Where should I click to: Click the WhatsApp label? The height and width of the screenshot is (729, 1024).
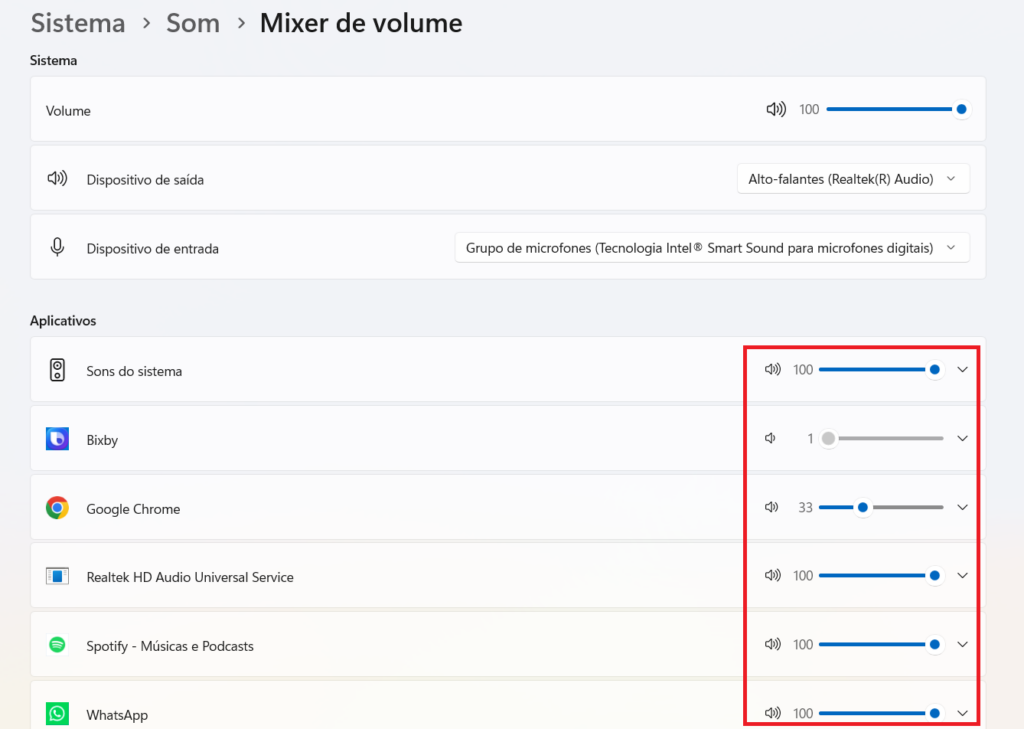117,715
